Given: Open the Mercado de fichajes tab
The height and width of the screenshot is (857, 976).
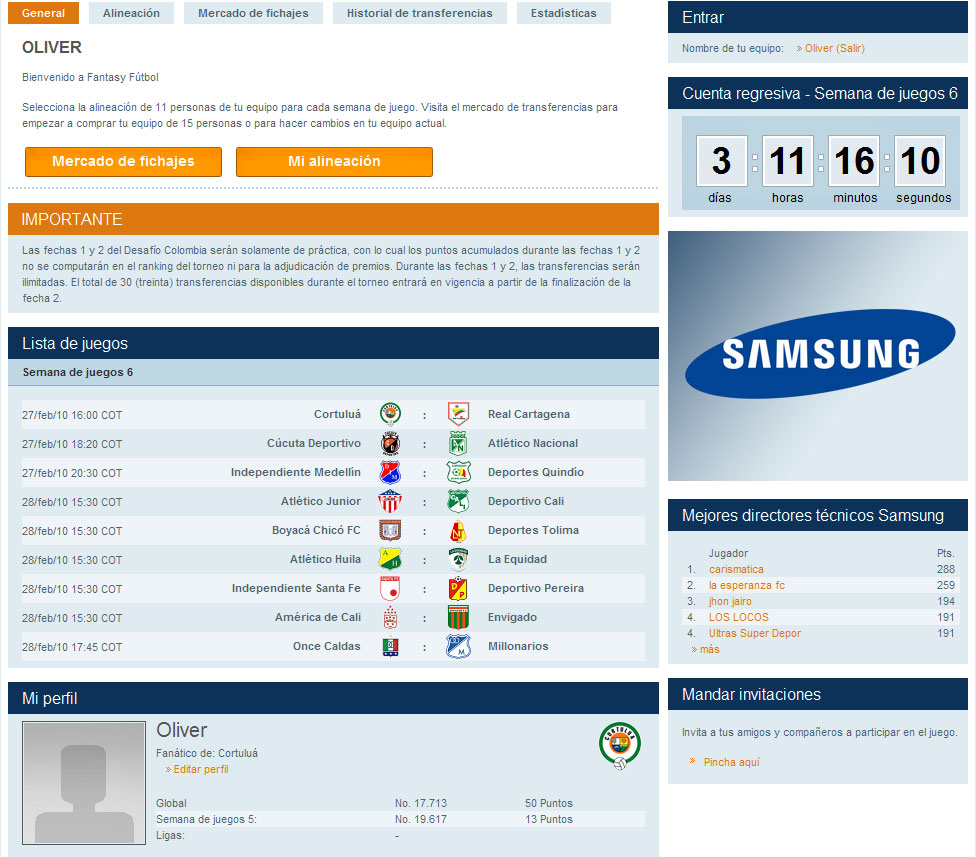Looking at the screenshot, I should pos(253,13).
